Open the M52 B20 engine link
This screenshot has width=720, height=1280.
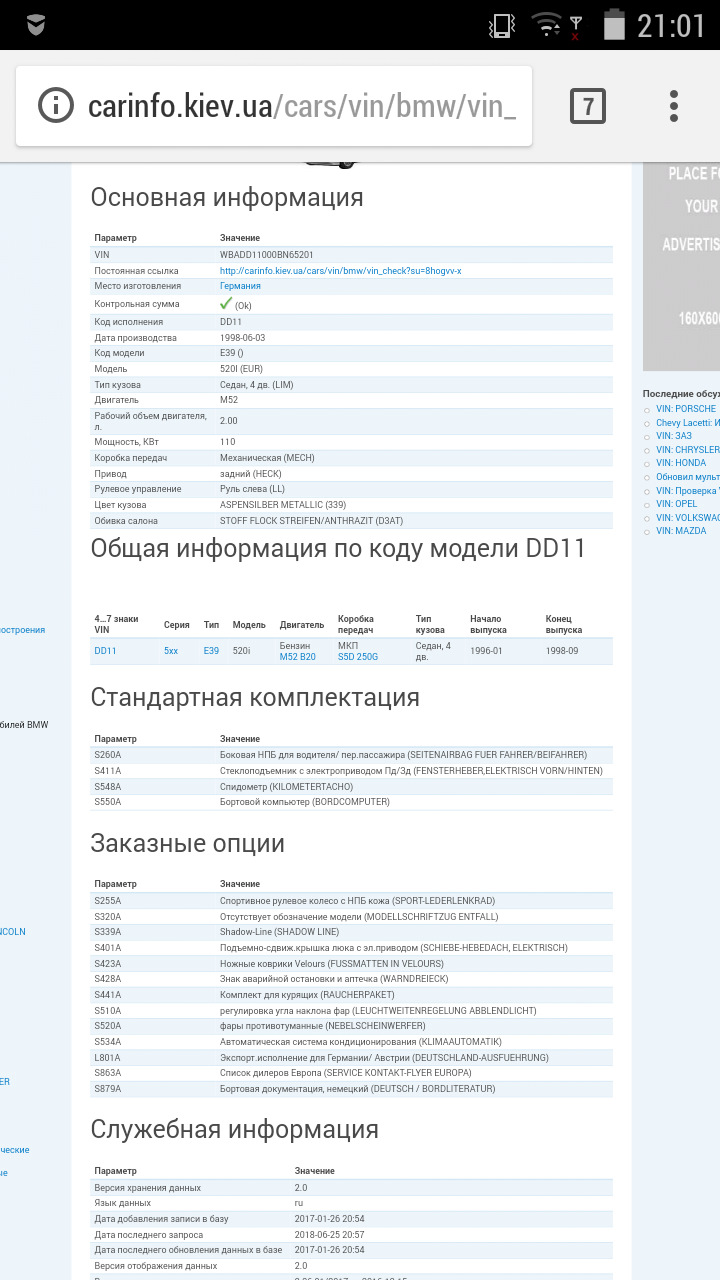click(x=297, y=657)
